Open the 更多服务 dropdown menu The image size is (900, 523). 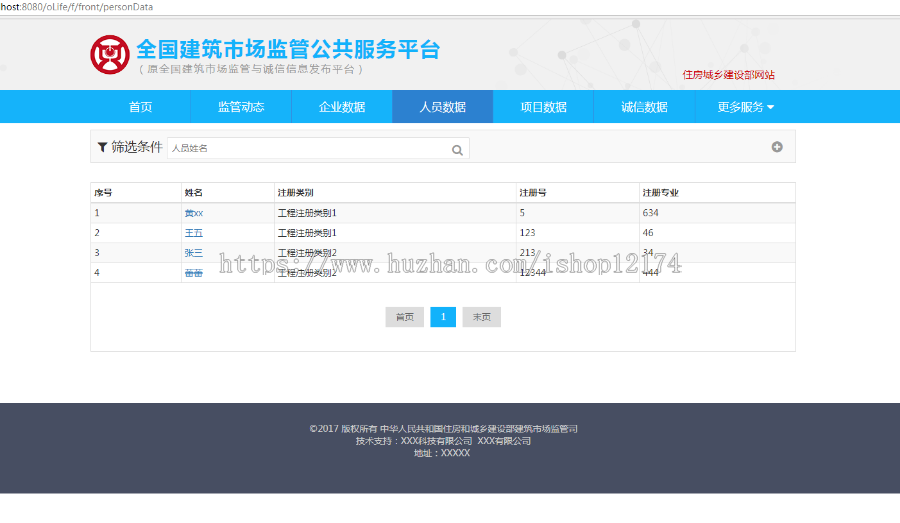745,107
